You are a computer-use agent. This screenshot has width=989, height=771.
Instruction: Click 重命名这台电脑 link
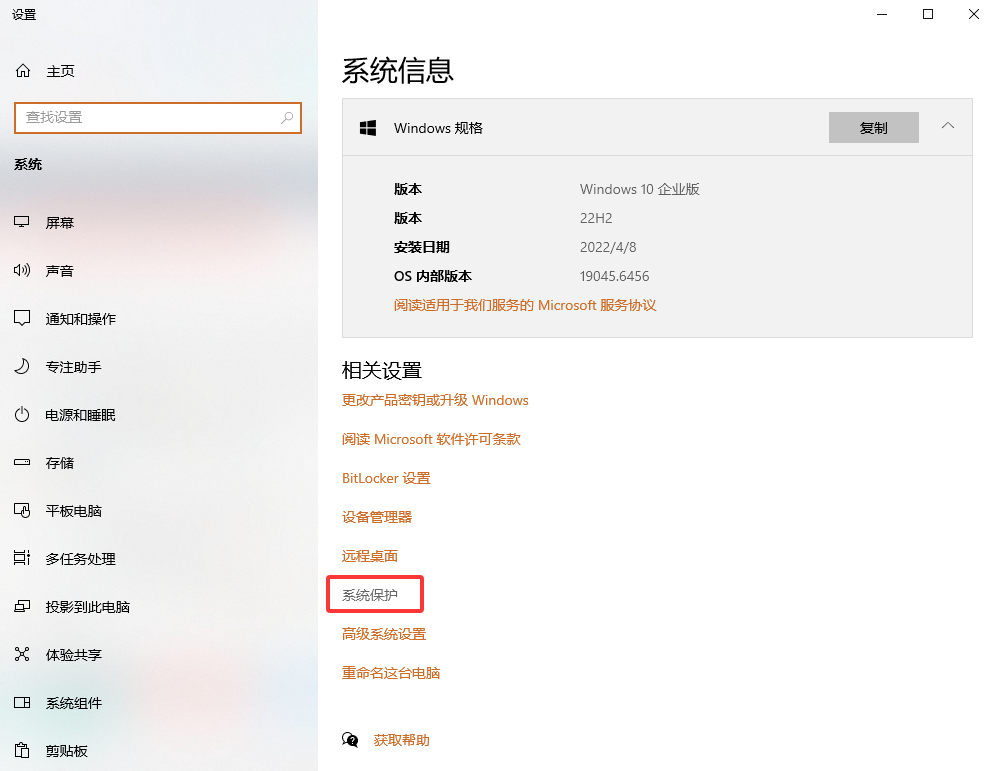click(x=391, y=673)
